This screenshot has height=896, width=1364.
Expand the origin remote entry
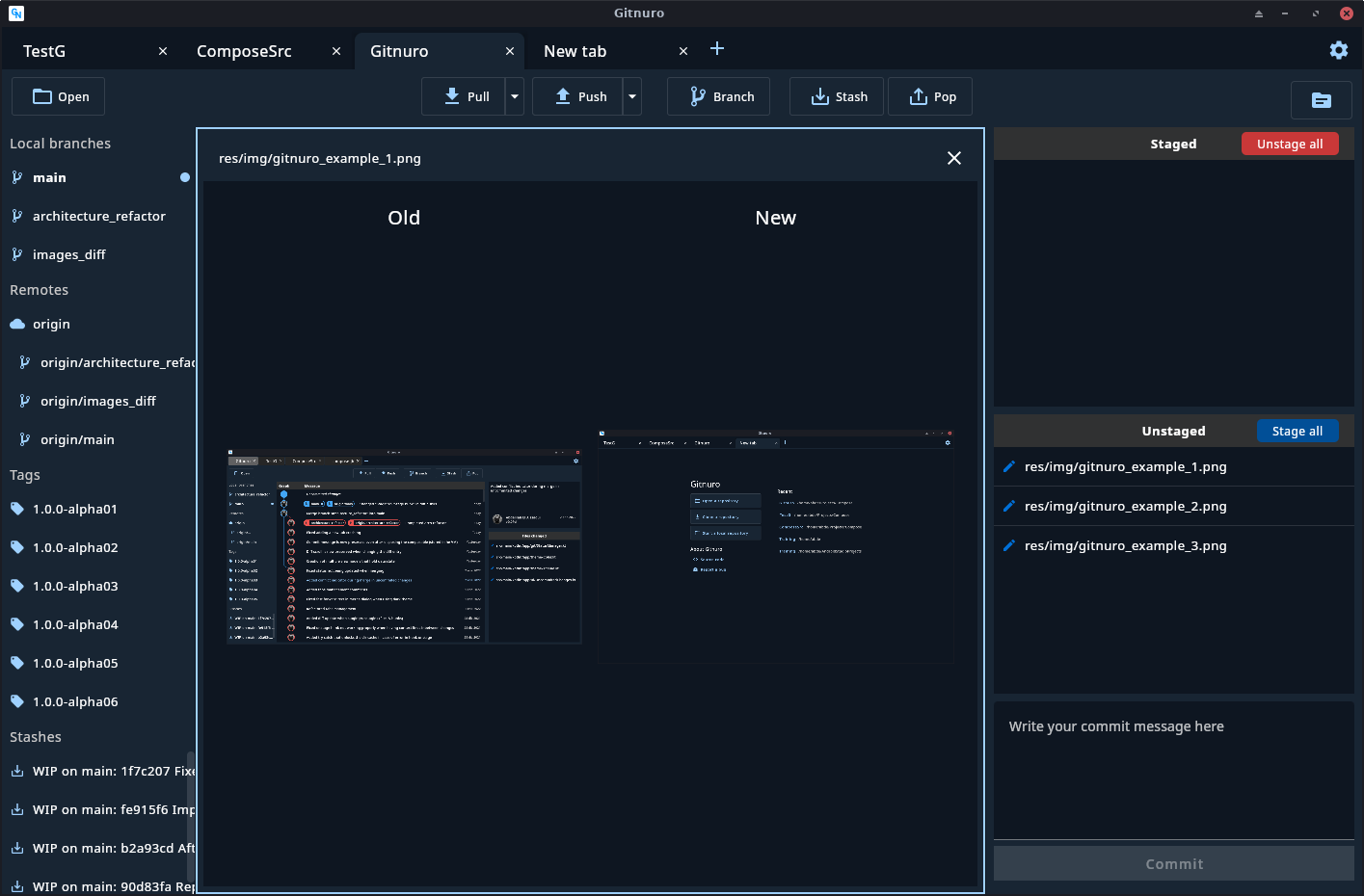pyautogui.click(x=97, y=324)
